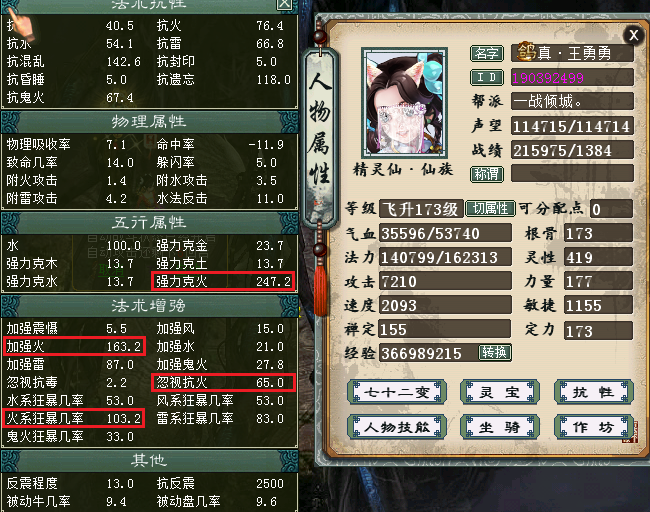Close the resistance stats window
The height and width of the screenshot is (512, 650).
tap(284, 4)
